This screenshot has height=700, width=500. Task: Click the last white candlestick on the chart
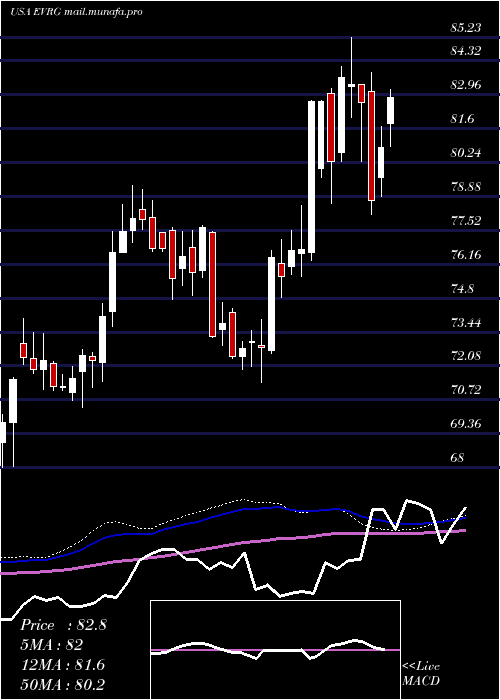pos(391,110)
